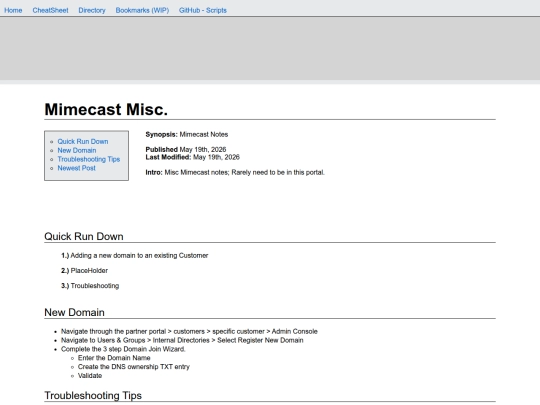Viewport: 540px width, 405px height.
Task: Go to the Directory page
Action: click(x=92, y=10)
